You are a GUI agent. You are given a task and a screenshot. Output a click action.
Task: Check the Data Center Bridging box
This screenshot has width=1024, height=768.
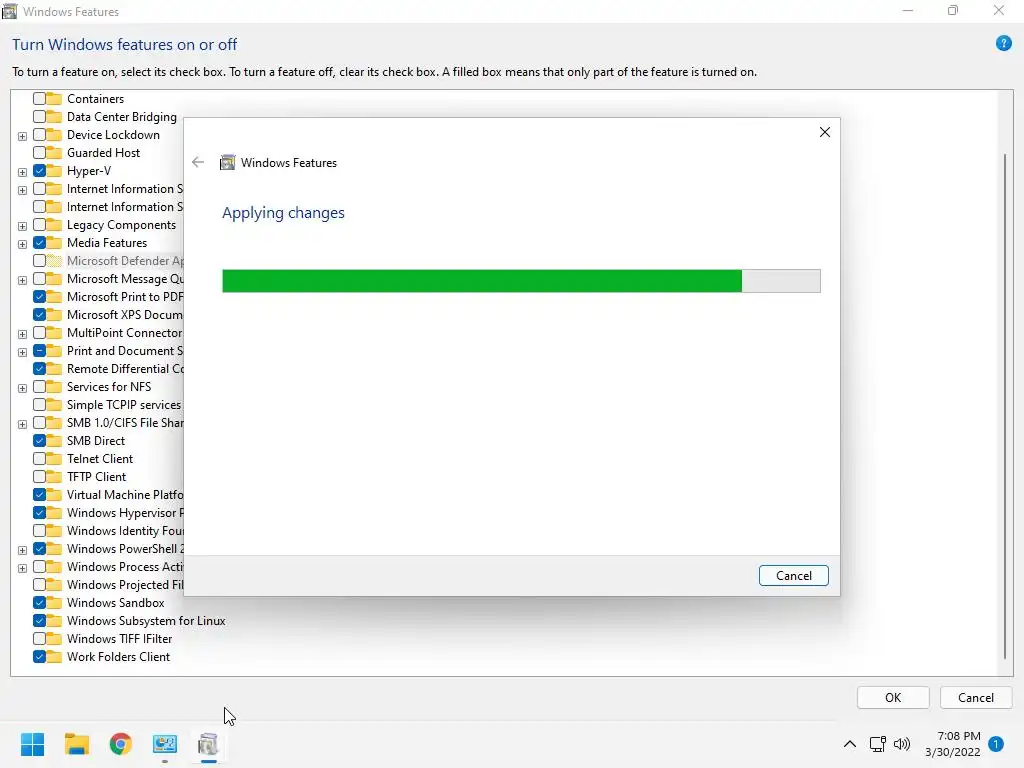click(x=39, y=117)
